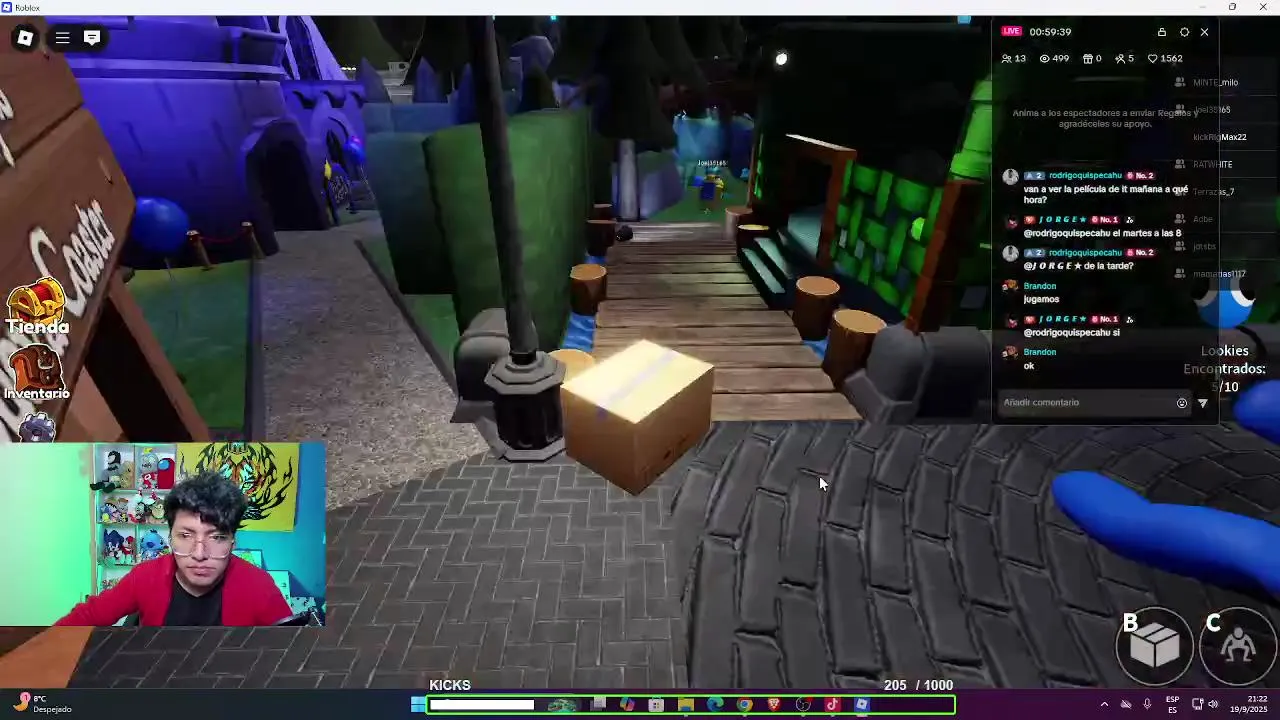Open the volume control in tray
Image resolution: width=1280 pixels, height=720 pixels.
pos(1213,704)
